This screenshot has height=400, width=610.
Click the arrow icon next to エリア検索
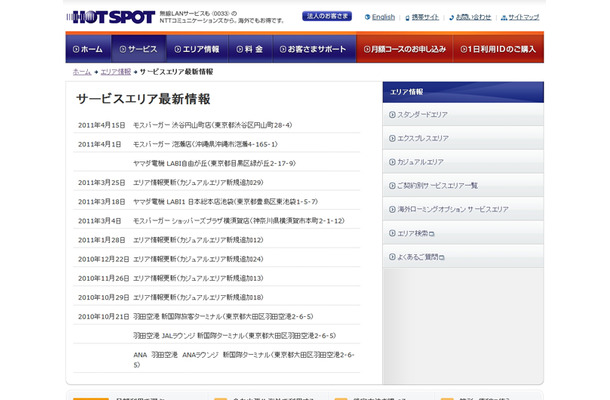392,233
